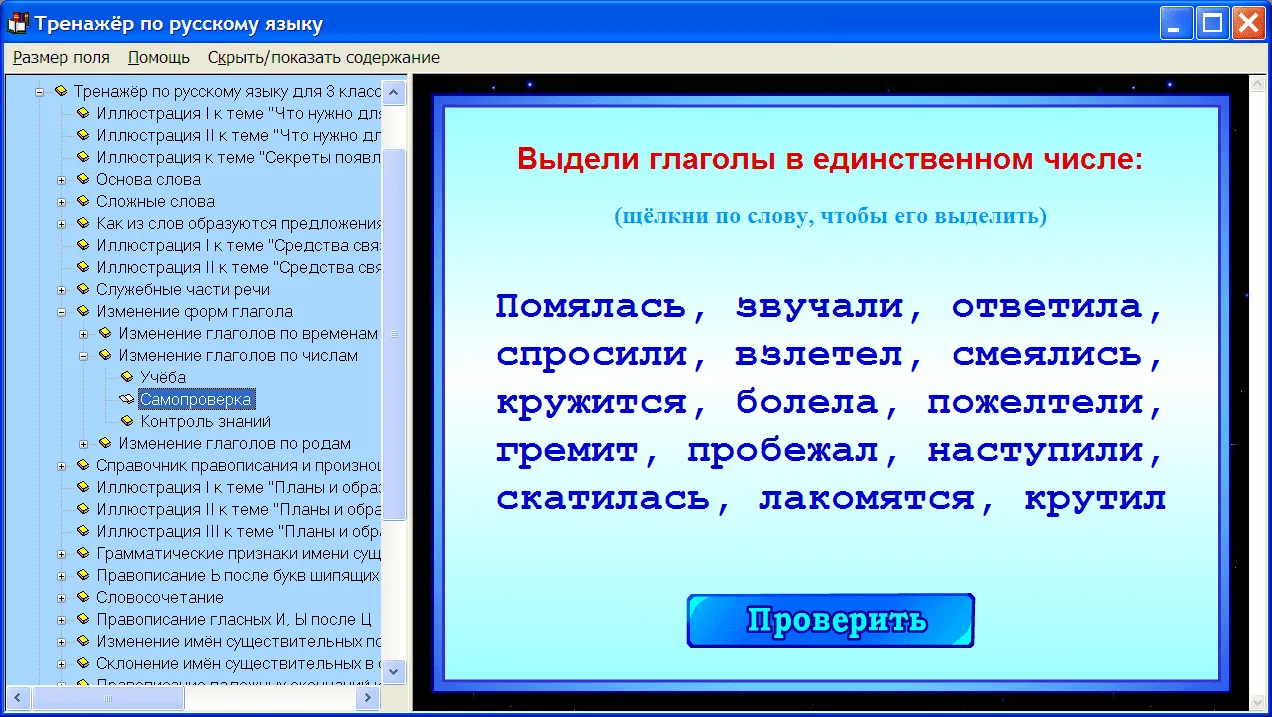Select the word смеялись

(x=1046, y=355)
